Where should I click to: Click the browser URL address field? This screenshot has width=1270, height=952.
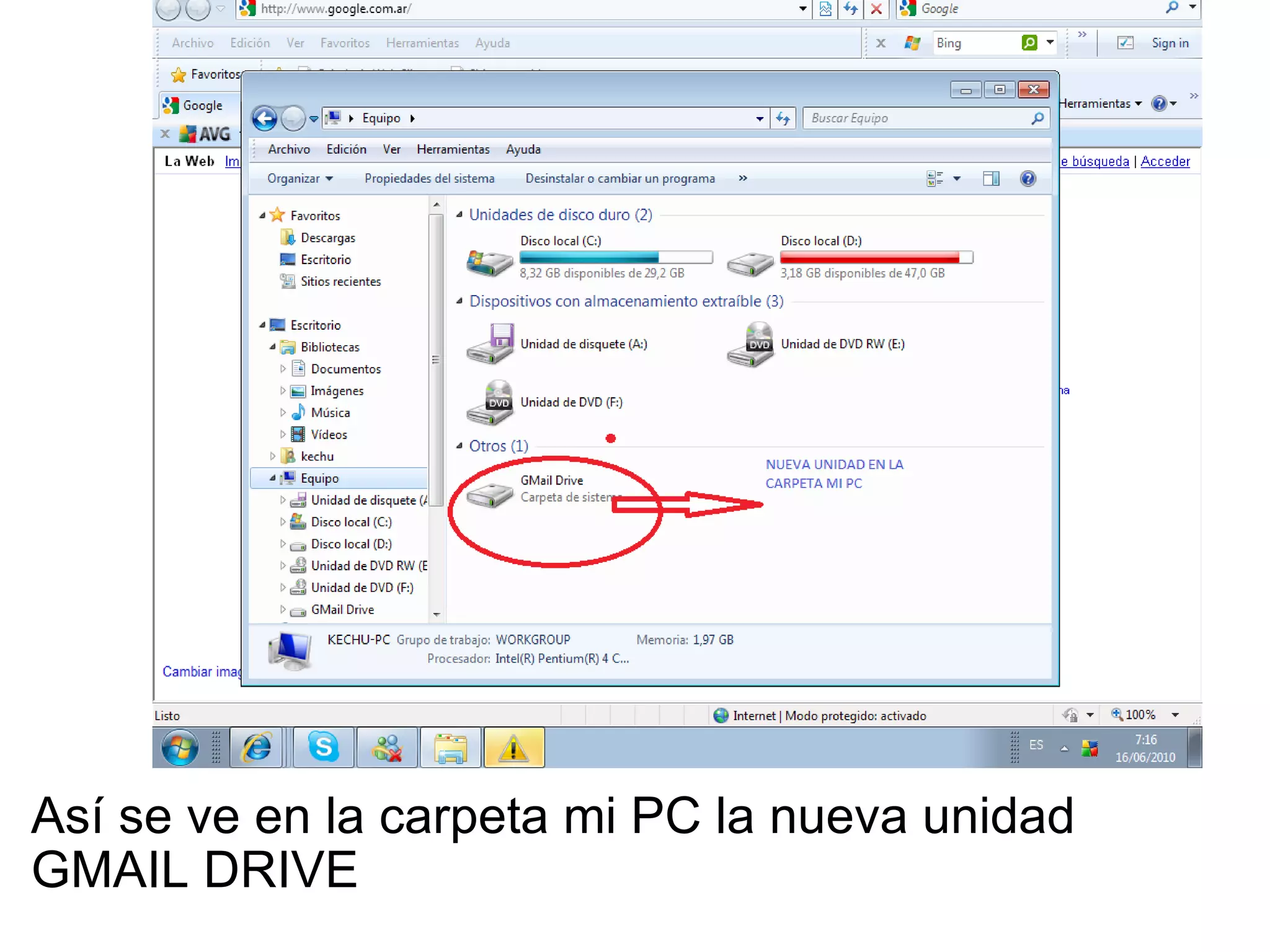(x=524, y=9)
